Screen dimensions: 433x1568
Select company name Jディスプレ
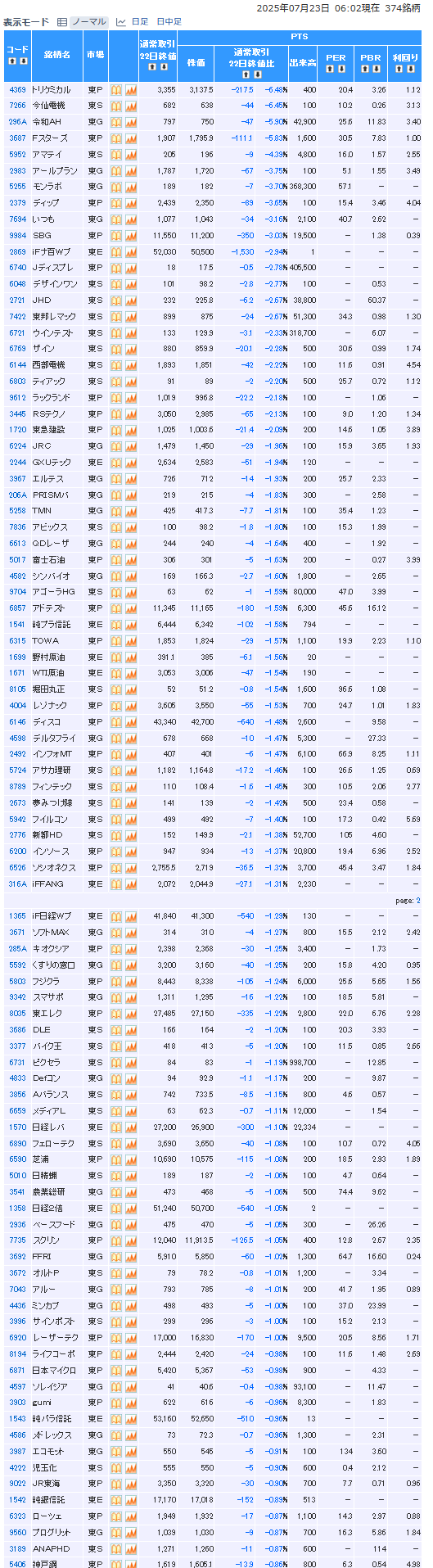pyautogui.click(x=52, y=268)
